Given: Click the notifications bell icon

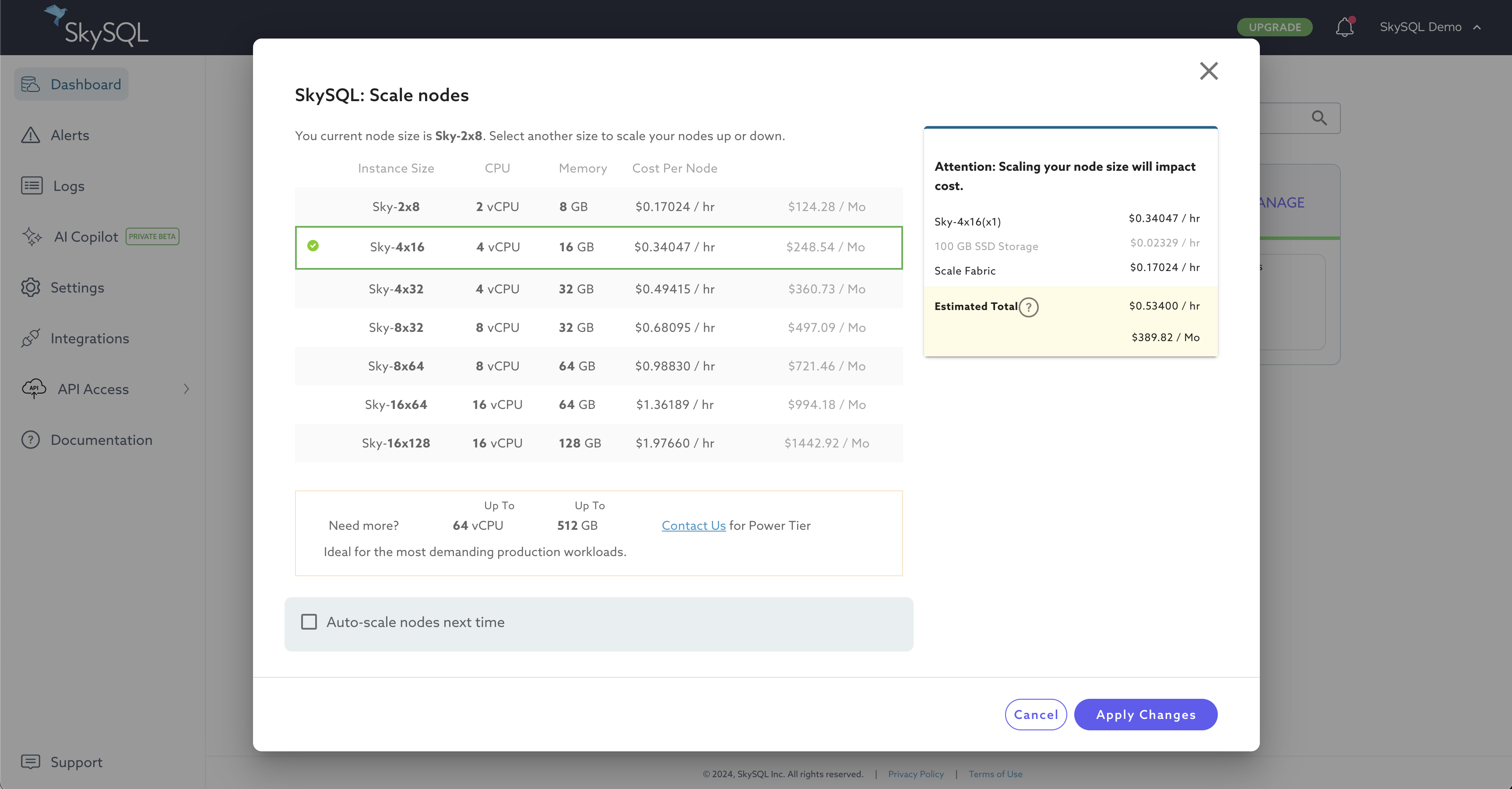Looking at the screenshot, I should click(x=1344, y=27).
